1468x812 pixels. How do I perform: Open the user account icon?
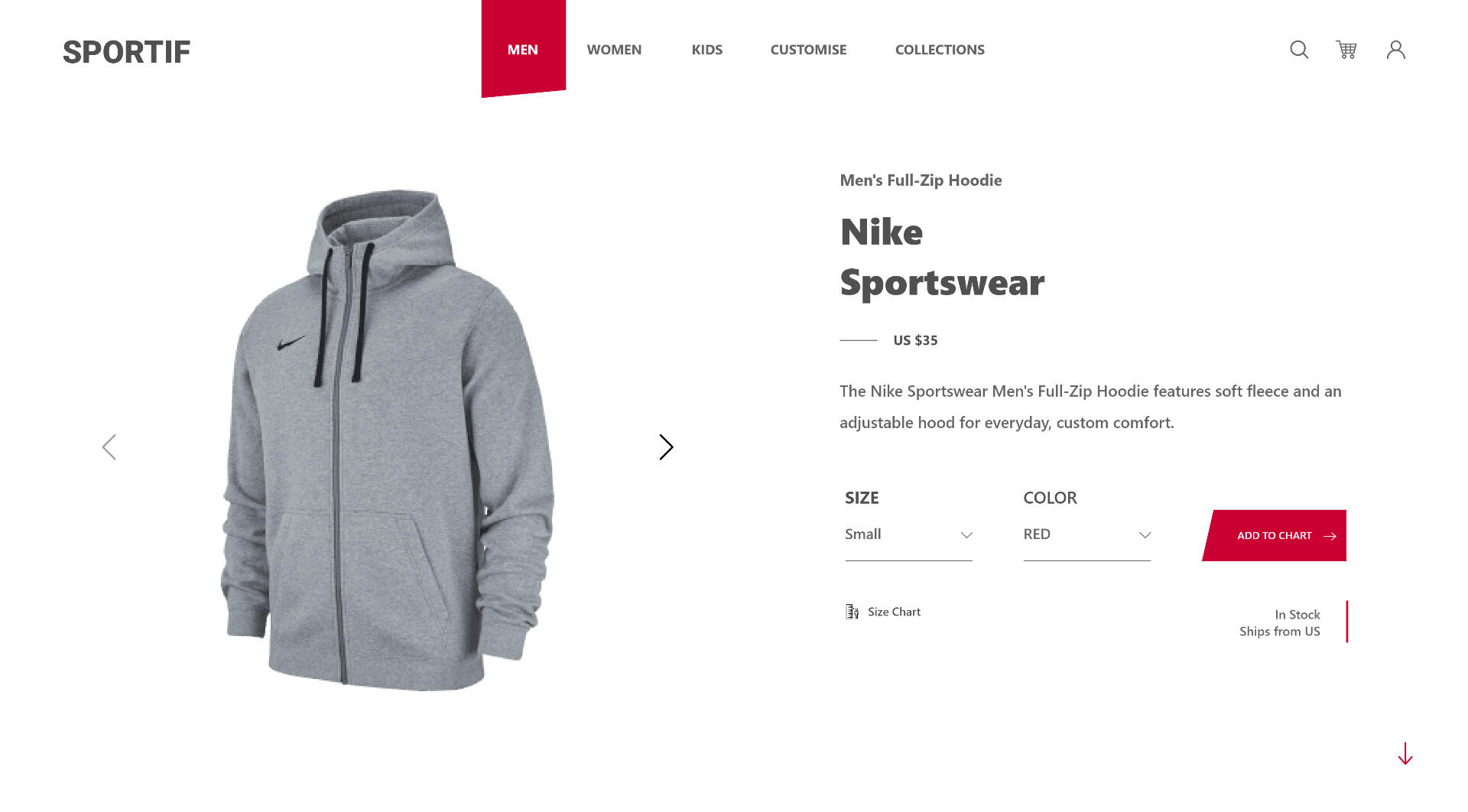[1396, 50]
